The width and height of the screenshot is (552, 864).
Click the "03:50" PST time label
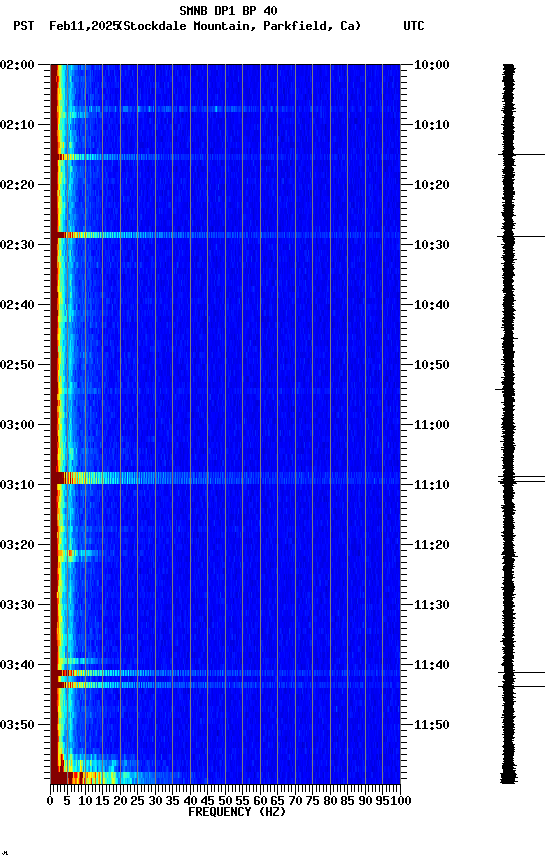[17, 725]
